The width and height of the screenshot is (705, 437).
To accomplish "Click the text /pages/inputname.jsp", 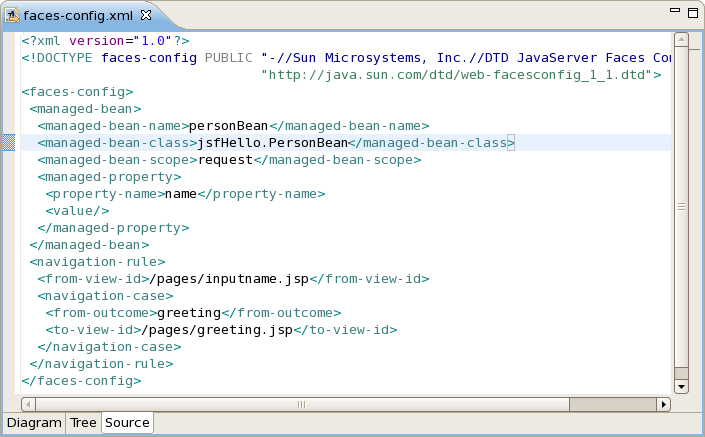I will pyautogui.click(x=229, y=279).
